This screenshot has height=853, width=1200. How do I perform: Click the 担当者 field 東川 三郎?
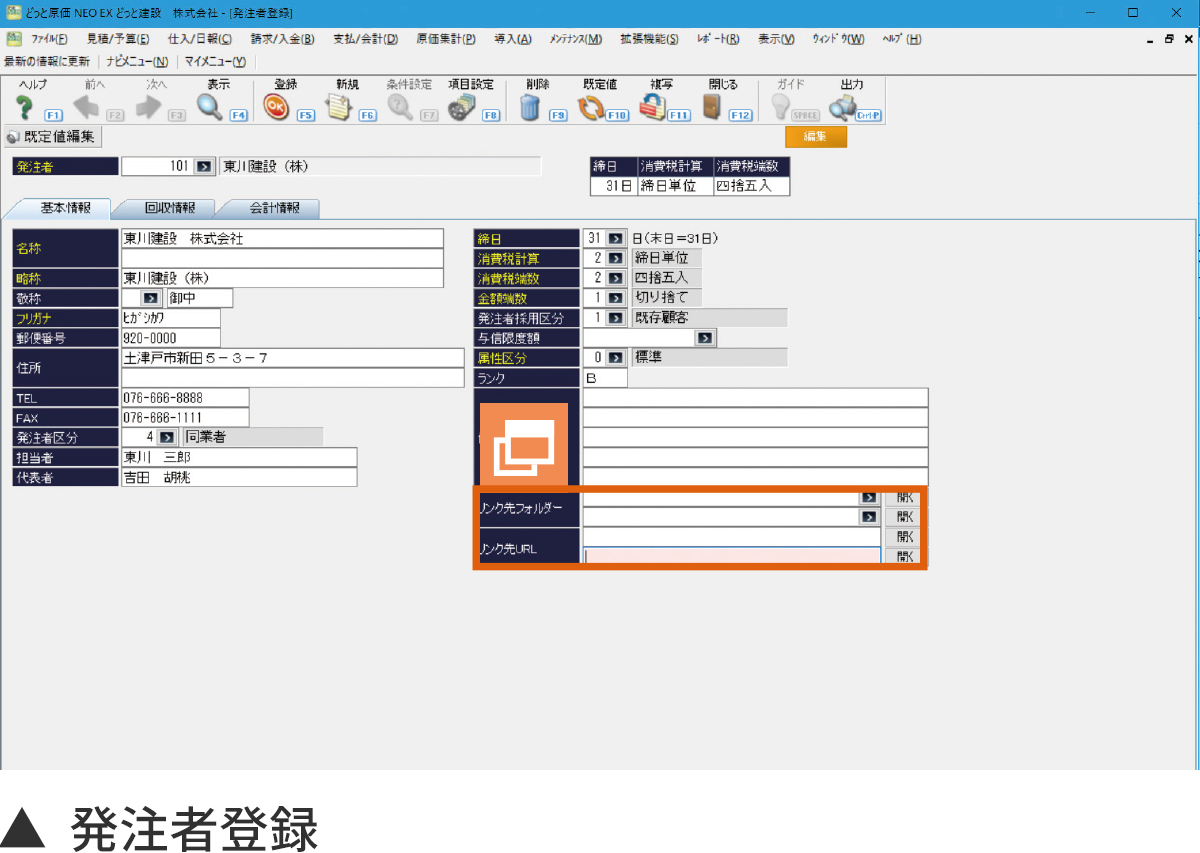[239, 457]
